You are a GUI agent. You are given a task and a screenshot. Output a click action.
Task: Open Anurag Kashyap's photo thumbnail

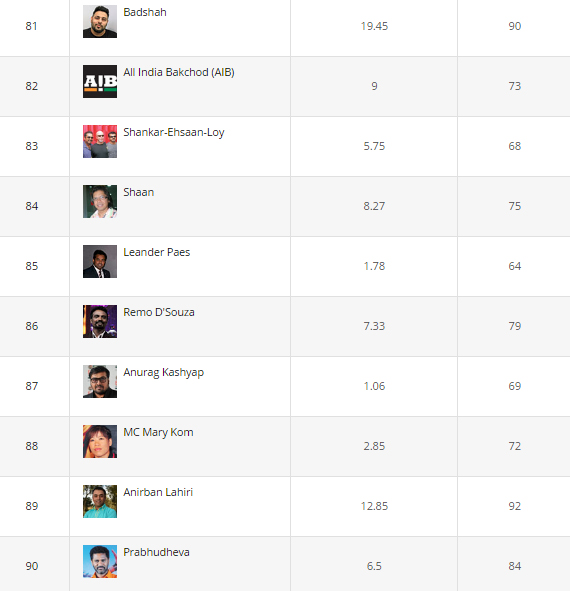tap(100, 381)
